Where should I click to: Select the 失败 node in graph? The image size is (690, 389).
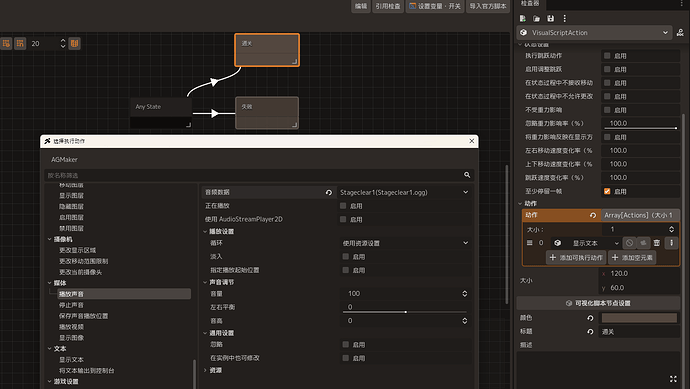267,113
